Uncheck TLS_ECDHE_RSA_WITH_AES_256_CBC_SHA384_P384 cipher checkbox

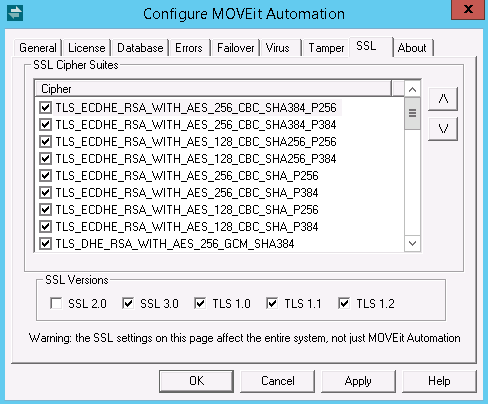click(x=45, y=124)
